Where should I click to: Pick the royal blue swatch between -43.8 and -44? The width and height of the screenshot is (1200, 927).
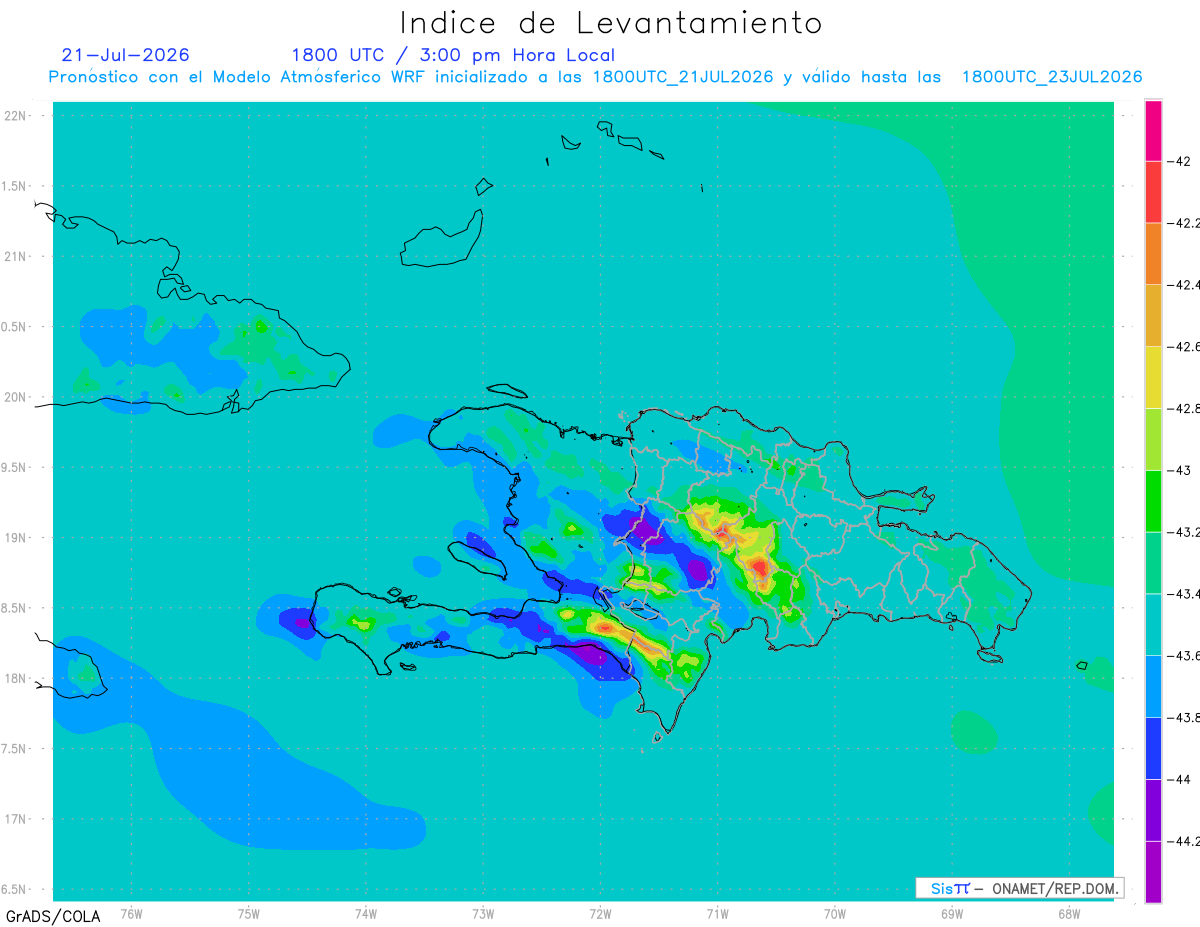1153,749
